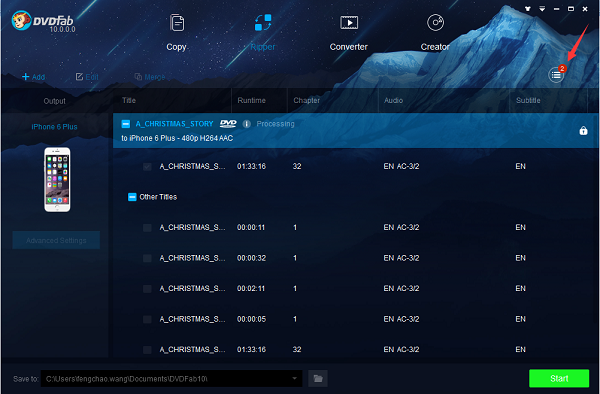600x394 pixels.
Task: Open the Save to path dropdown
Action: (x=294, y=378)
